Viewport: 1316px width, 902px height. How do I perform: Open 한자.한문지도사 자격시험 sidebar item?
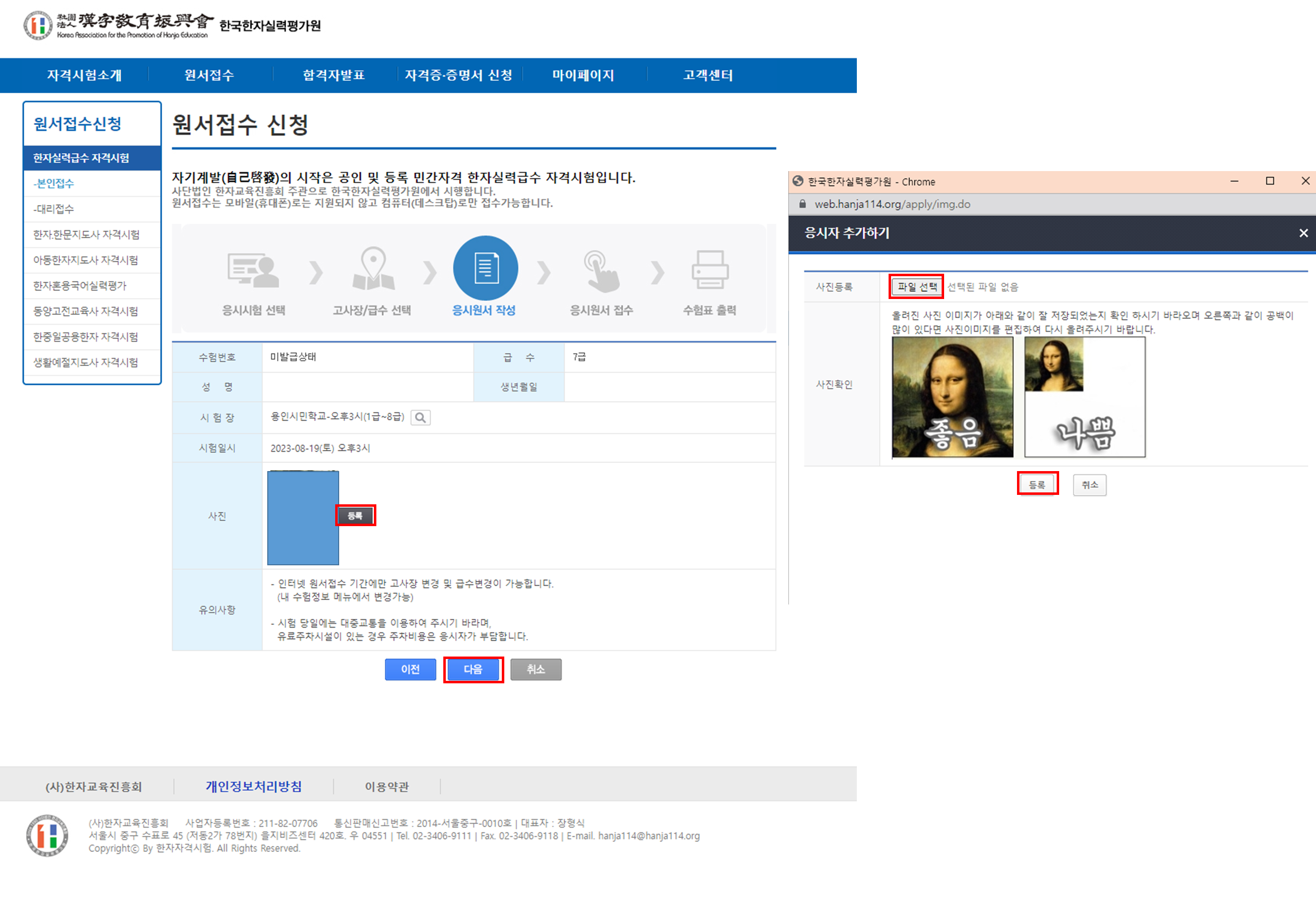pos(86,235)
